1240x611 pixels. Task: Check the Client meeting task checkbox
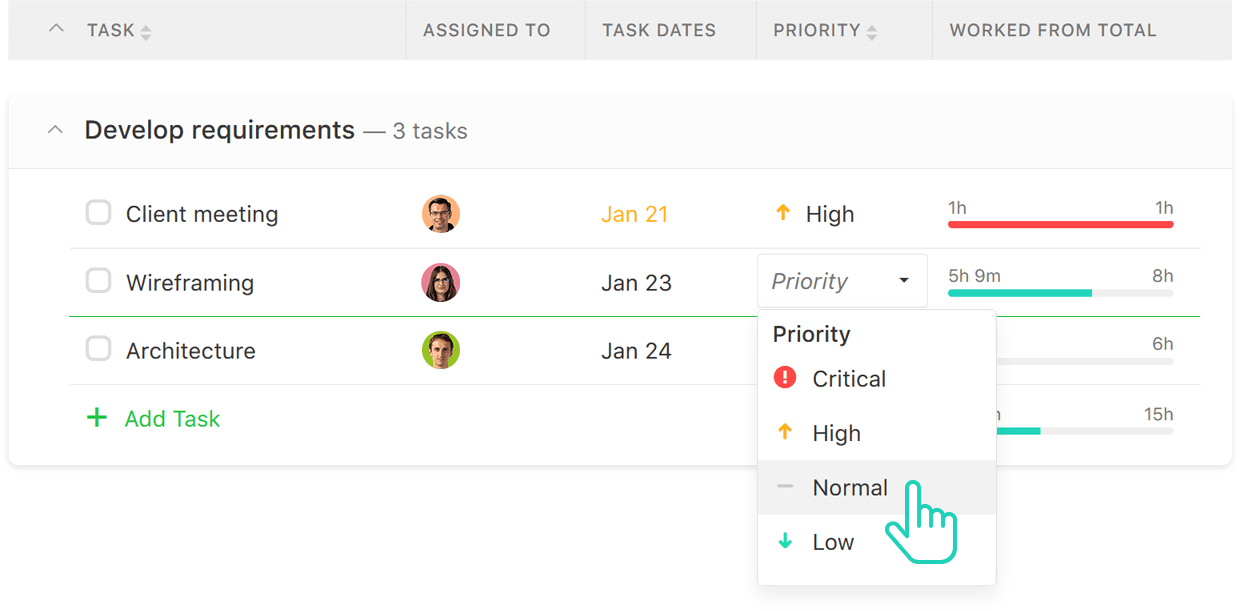[x=98, y=213]
